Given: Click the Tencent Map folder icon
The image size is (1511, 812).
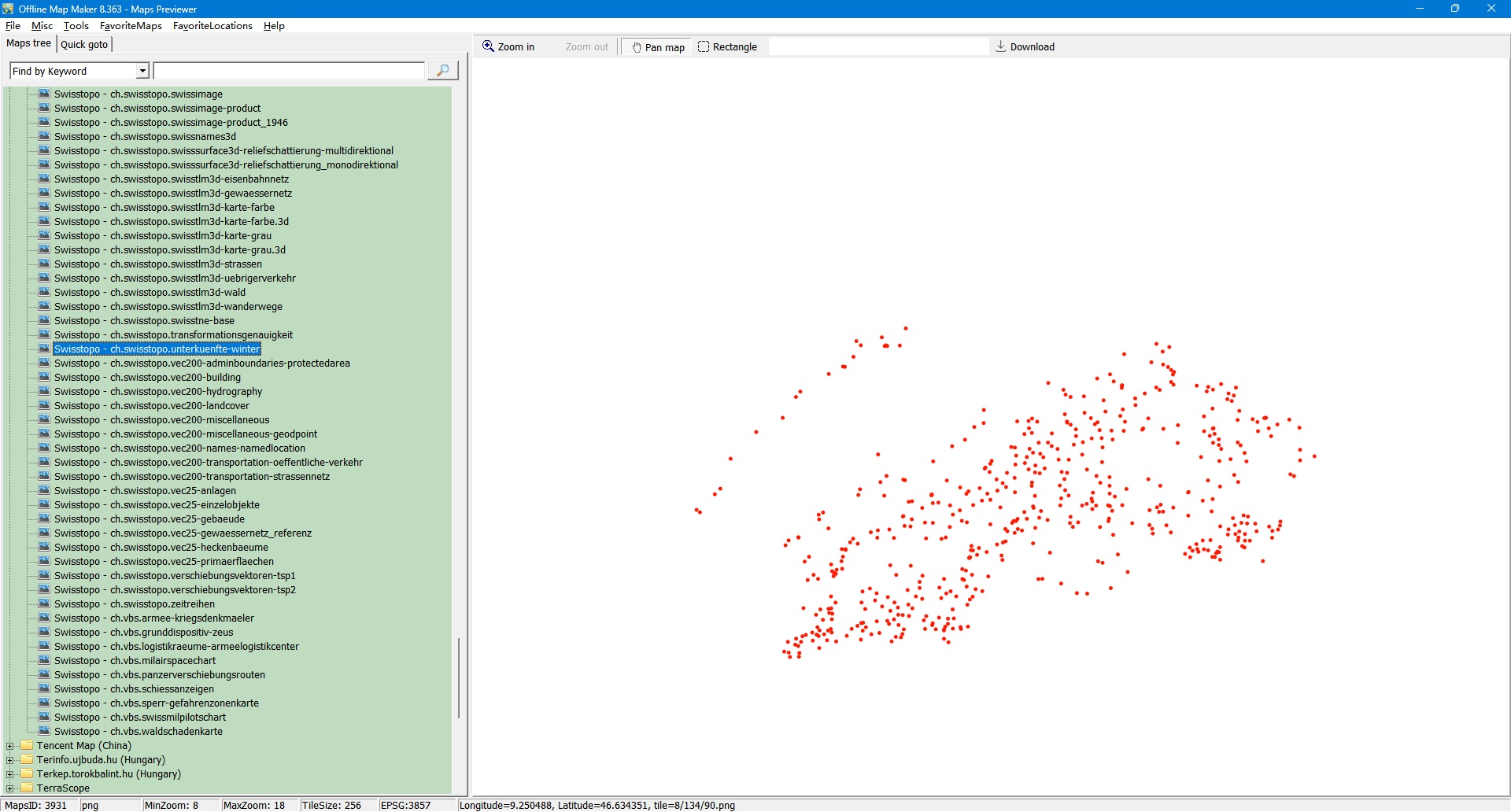Looking at the screenshot, I should click(27, 746).
